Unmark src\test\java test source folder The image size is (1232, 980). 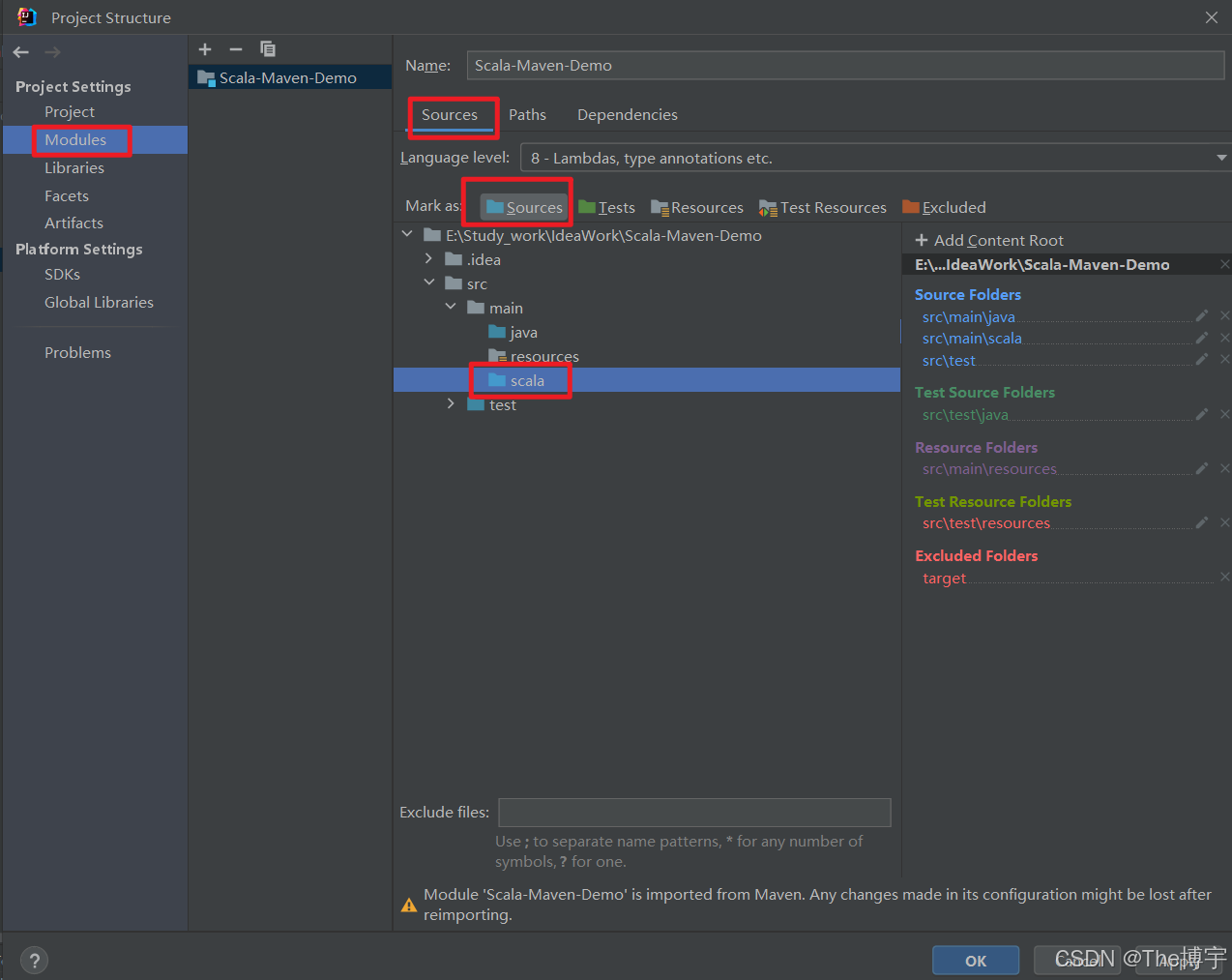[x=1224, y=414]
